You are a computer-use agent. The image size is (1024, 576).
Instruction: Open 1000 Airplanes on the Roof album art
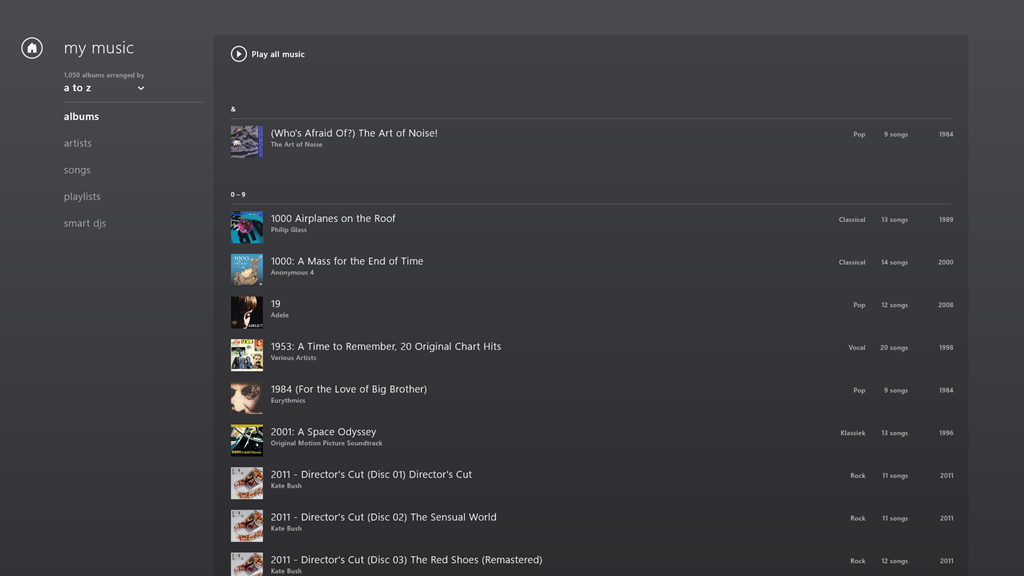pos(247,227)
